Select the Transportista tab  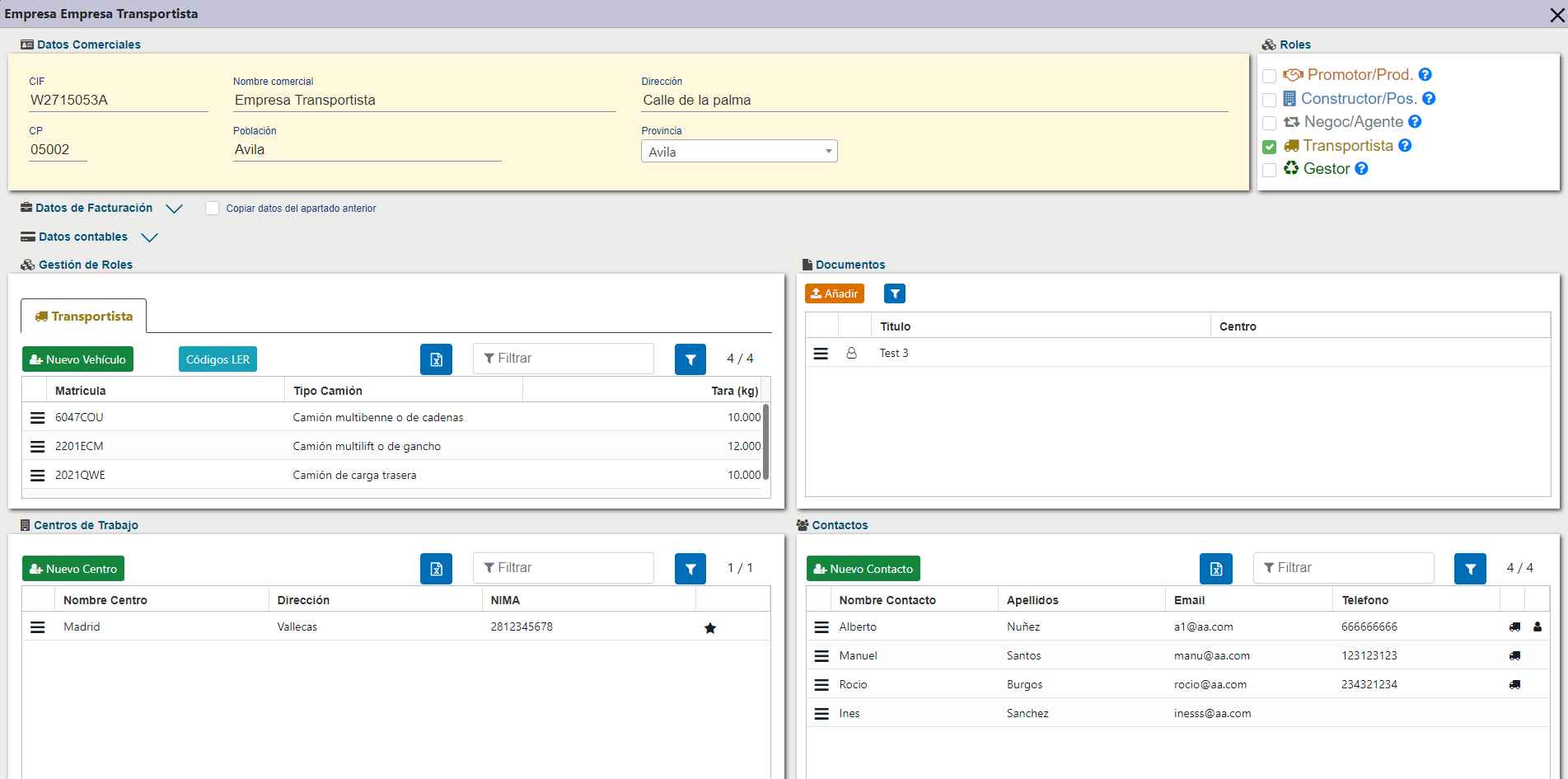coord(84,317)
